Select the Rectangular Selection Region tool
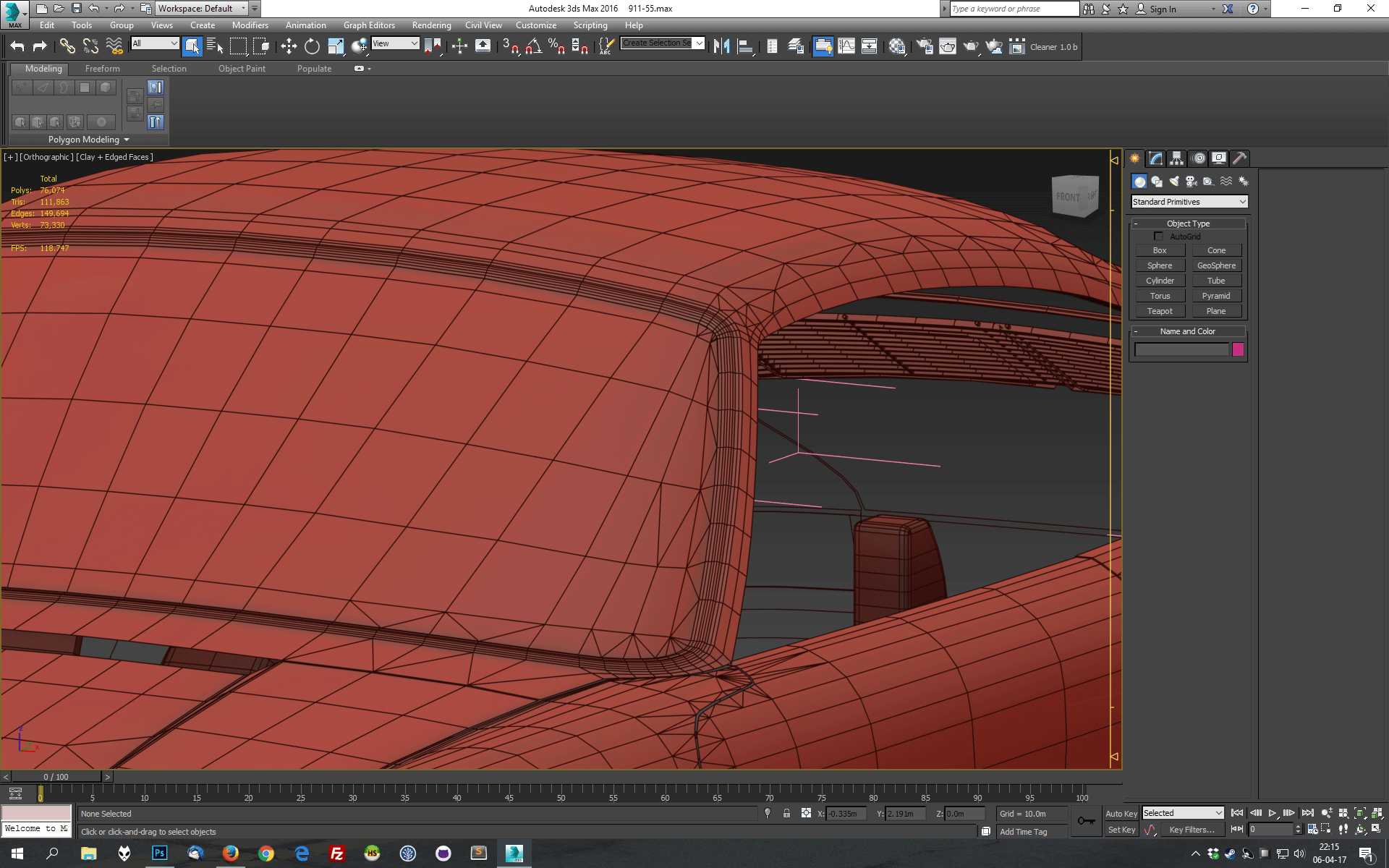 coord(238,47)
